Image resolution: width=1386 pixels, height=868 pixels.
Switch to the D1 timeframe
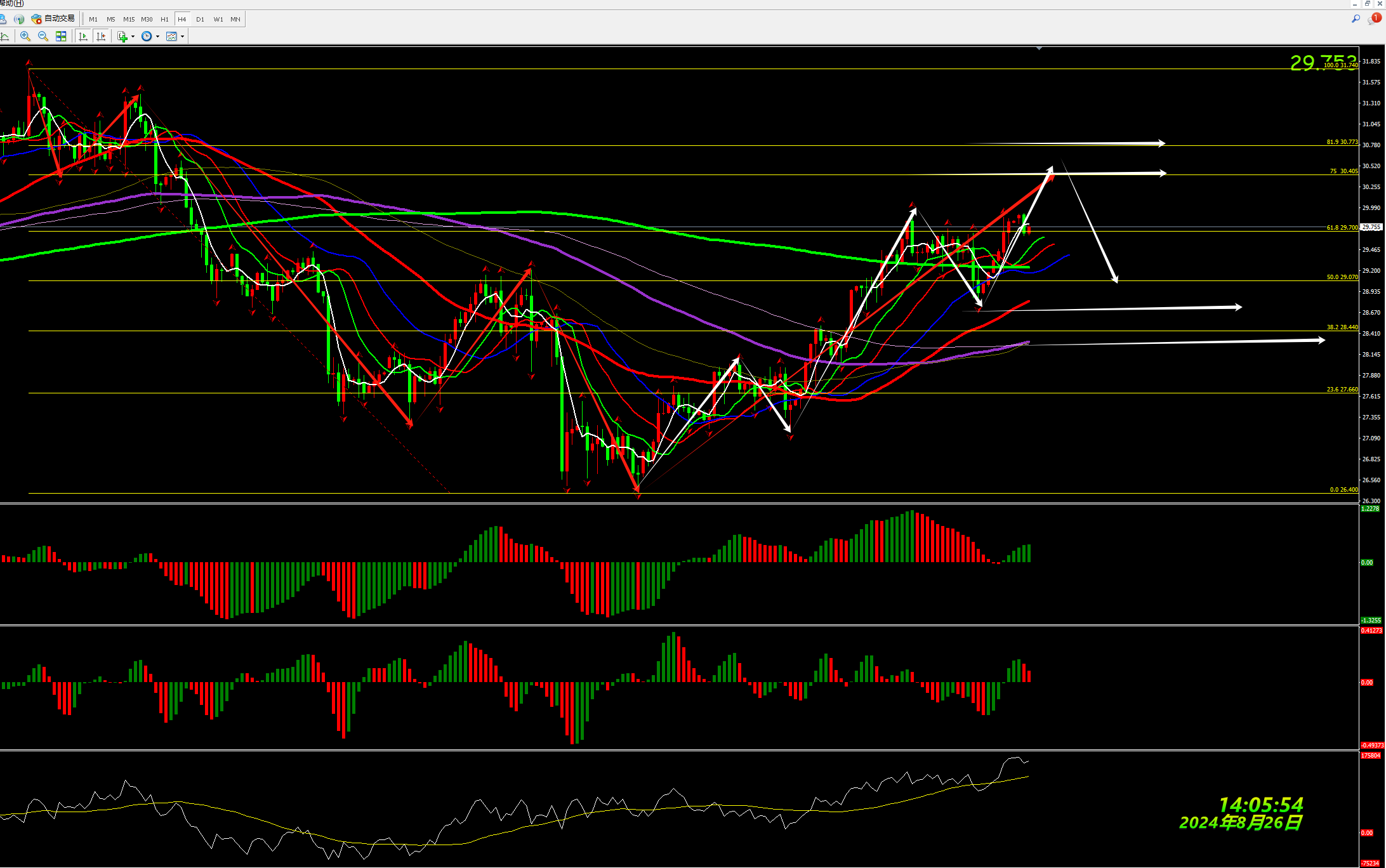pyautogui.click(x=200, y=19)
